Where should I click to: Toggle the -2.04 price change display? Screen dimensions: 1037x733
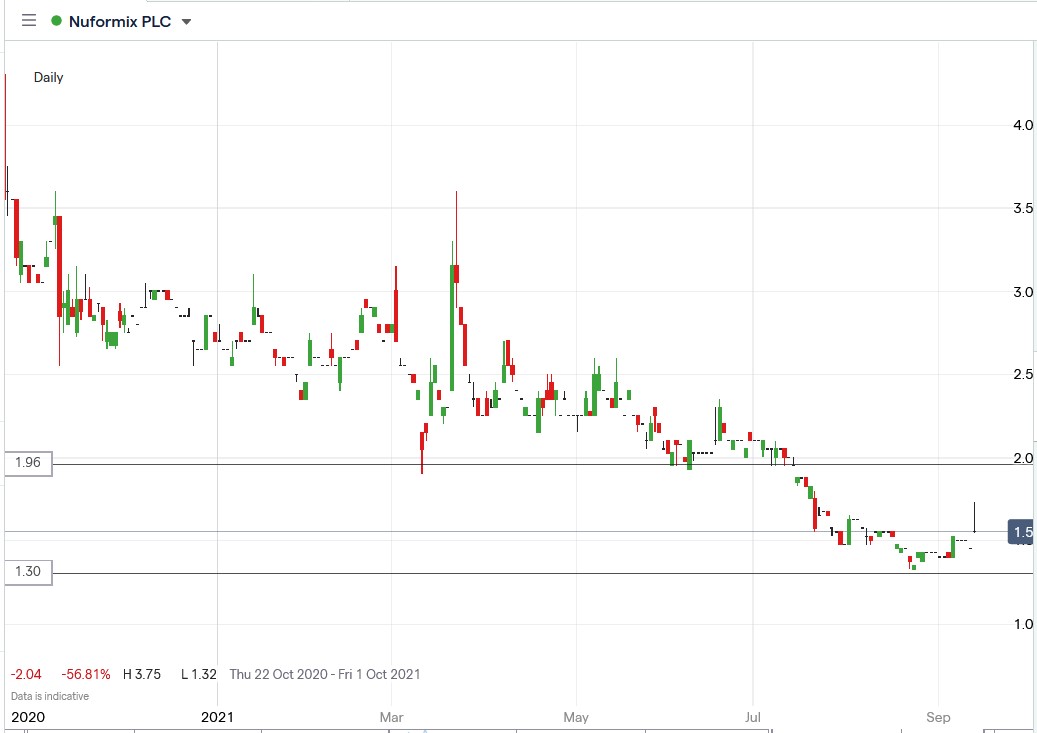click(25, 674)
